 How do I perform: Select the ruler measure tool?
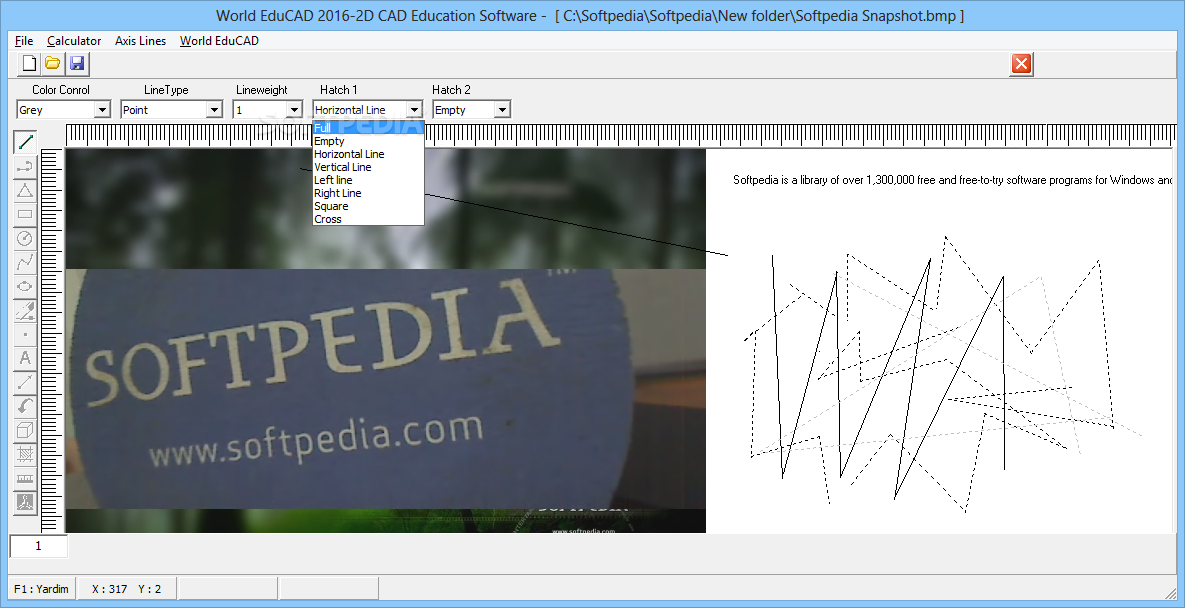coord(25,479)
